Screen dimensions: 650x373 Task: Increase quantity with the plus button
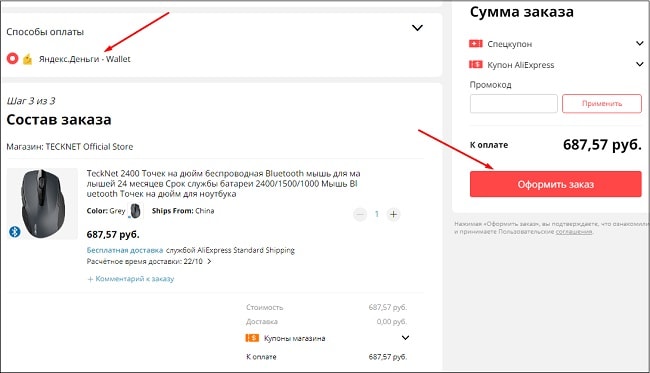click(x=393, y=214)
